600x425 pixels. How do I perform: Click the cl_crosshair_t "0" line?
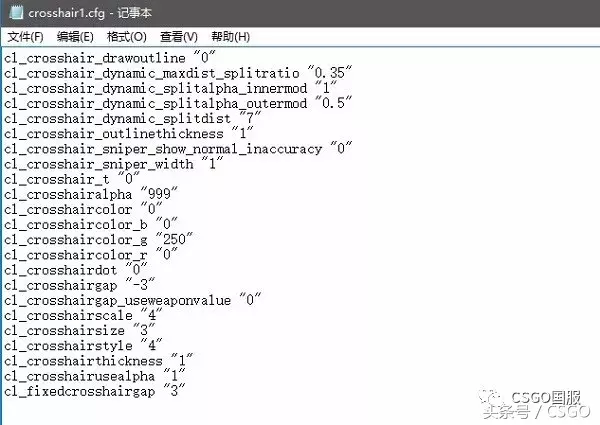tap(72, 179)
